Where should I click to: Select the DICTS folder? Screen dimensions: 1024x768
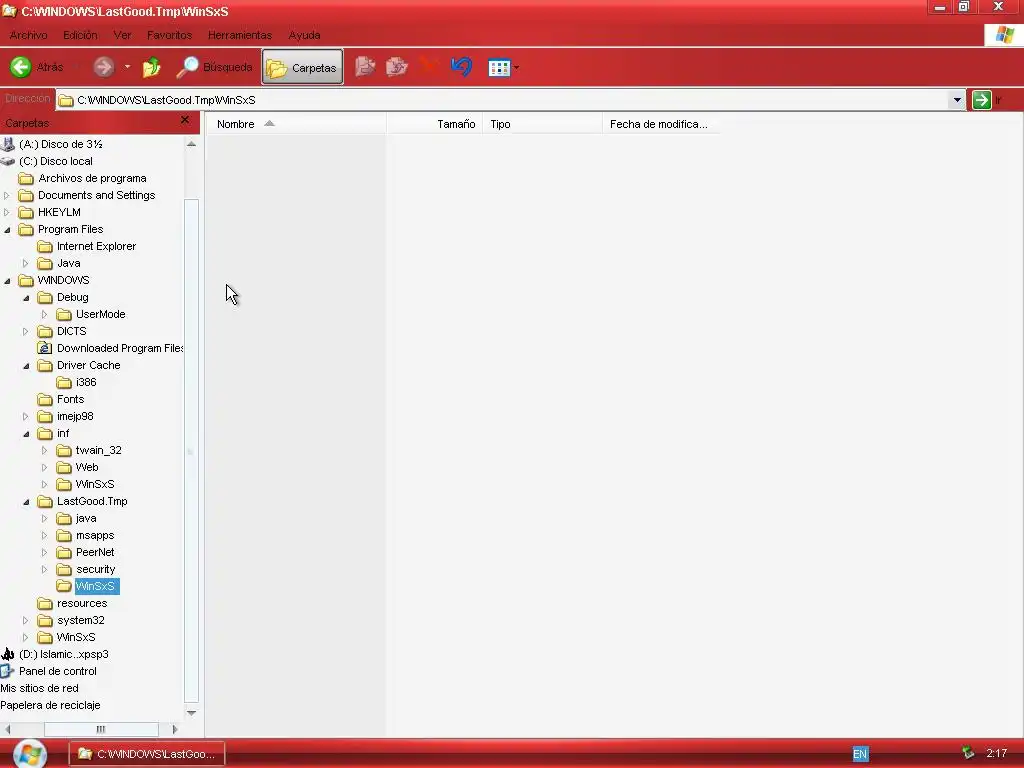click(x=71, y=331)
